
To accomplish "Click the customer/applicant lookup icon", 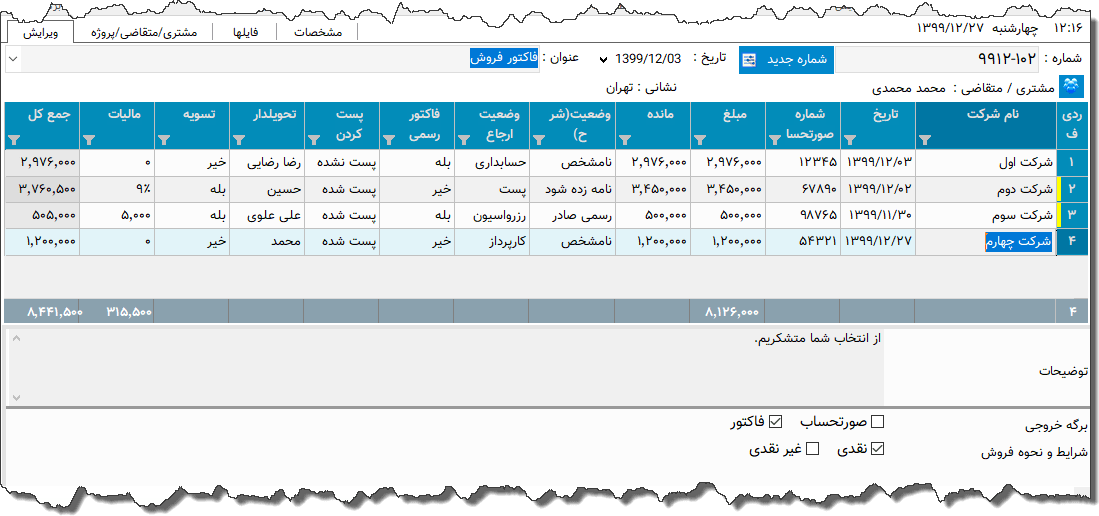I will pyautogui.click(x=1072, y=87).
